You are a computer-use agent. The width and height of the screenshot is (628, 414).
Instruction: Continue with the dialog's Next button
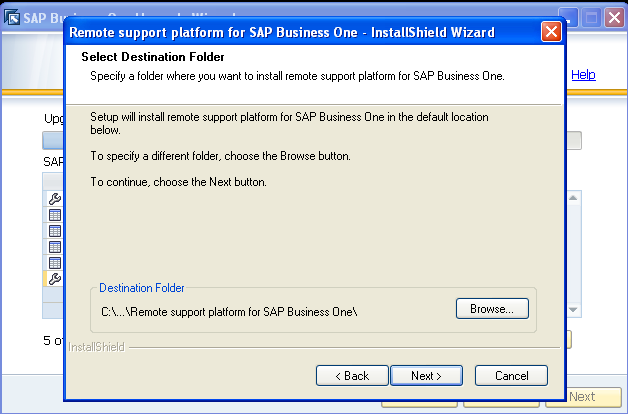click(x=423, y=375)
